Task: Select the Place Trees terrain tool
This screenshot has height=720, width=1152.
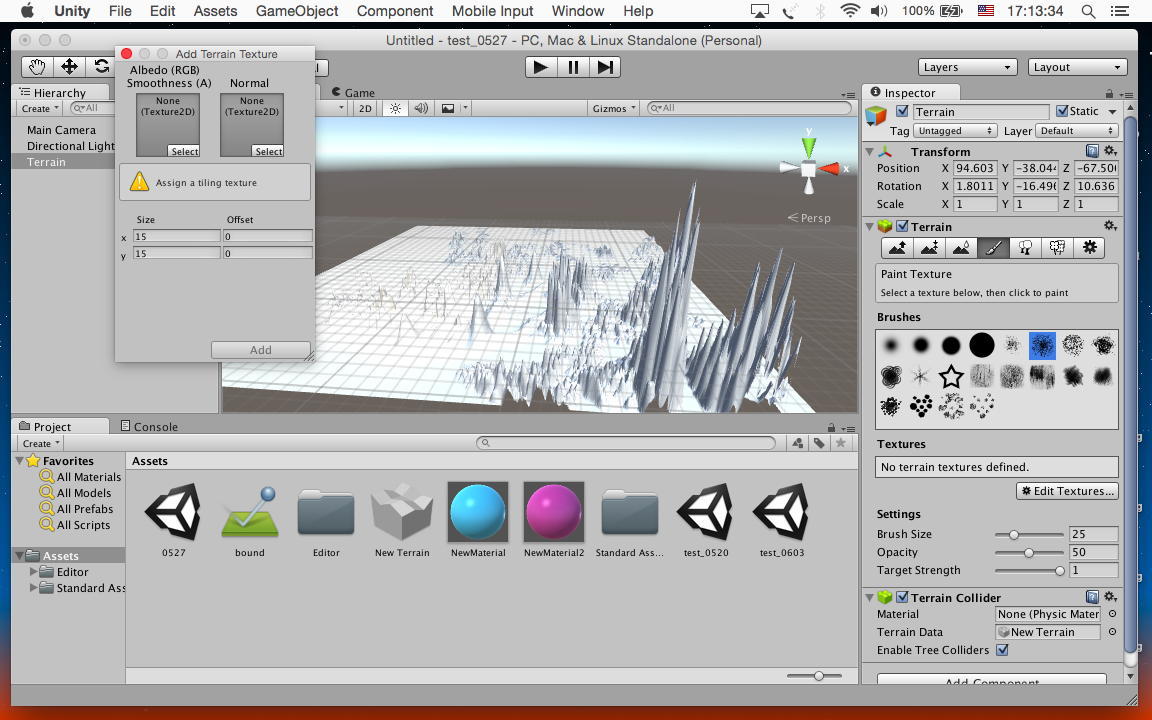Action: point(1025,248)
